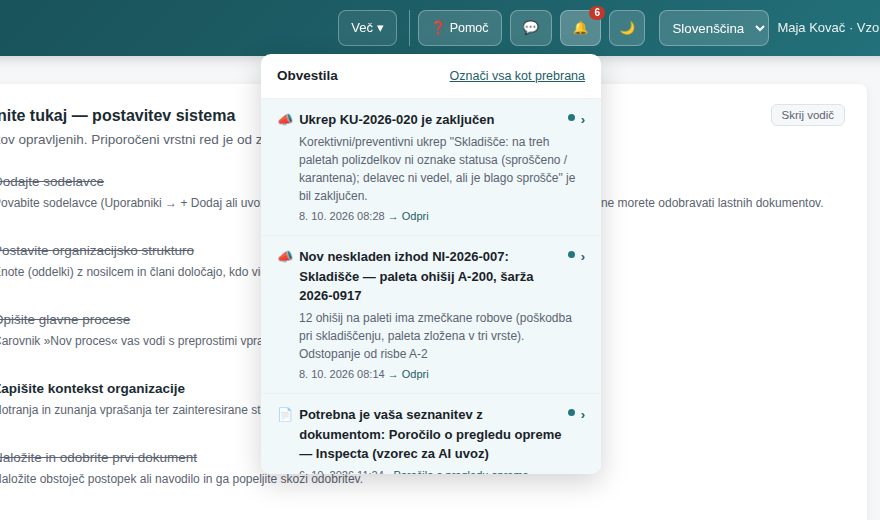
Task: Open notification 'Nov neskladen izhod NI-2026-007'
Action: [x=431, y=315]
